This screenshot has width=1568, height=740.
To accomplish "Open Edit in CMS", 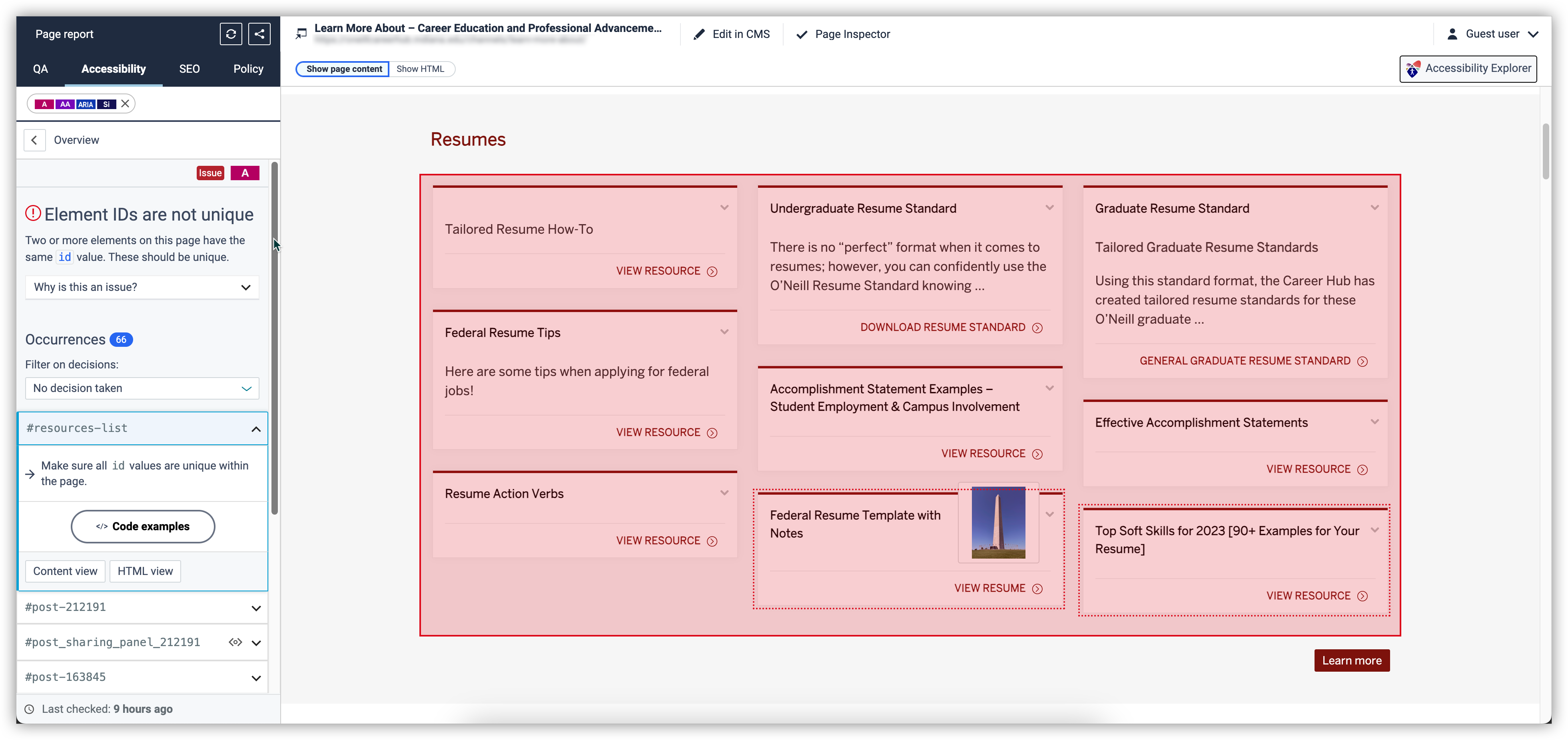I will click(732, 34).
